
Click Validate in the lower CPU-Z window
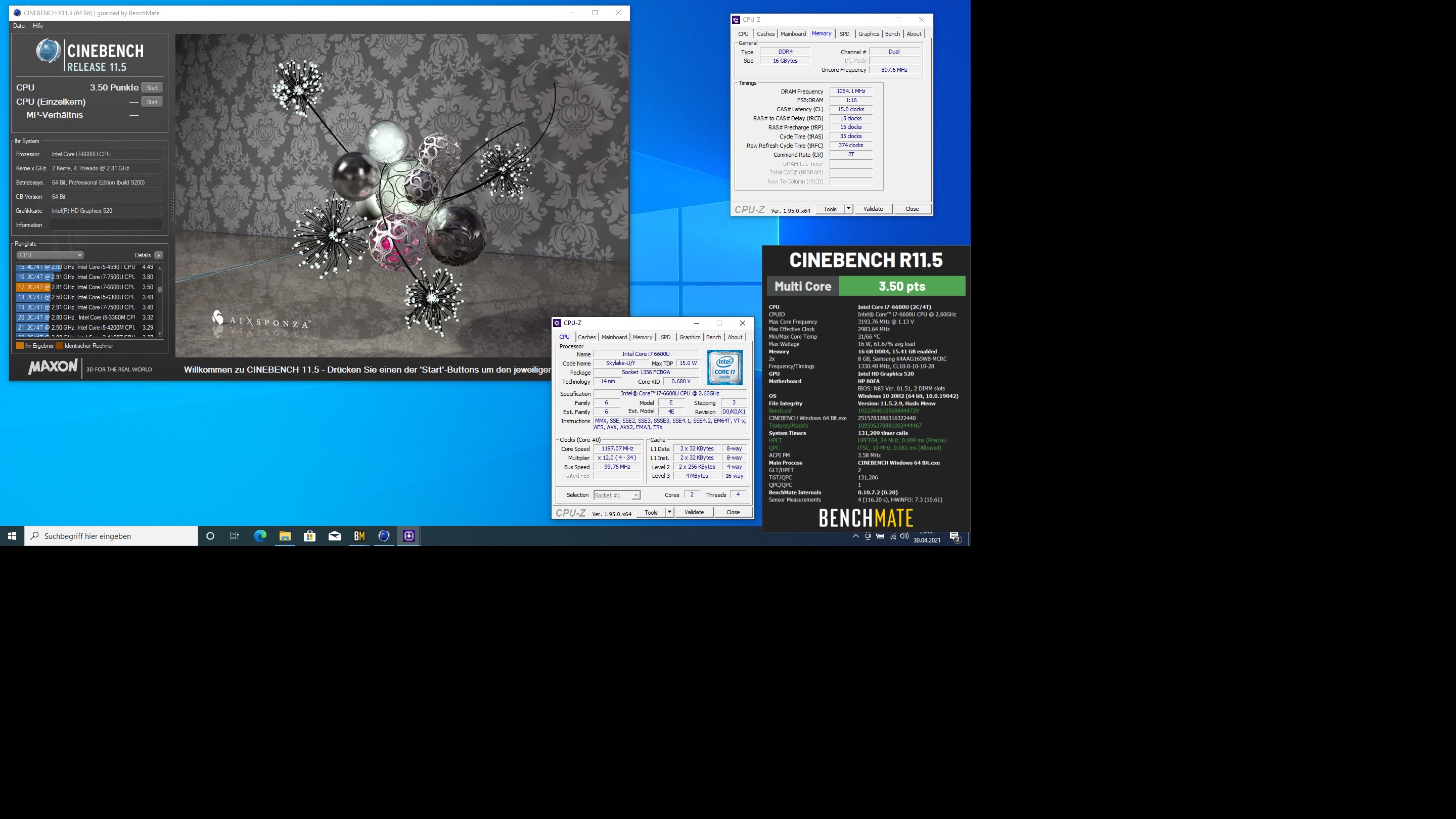pos(694,512)
